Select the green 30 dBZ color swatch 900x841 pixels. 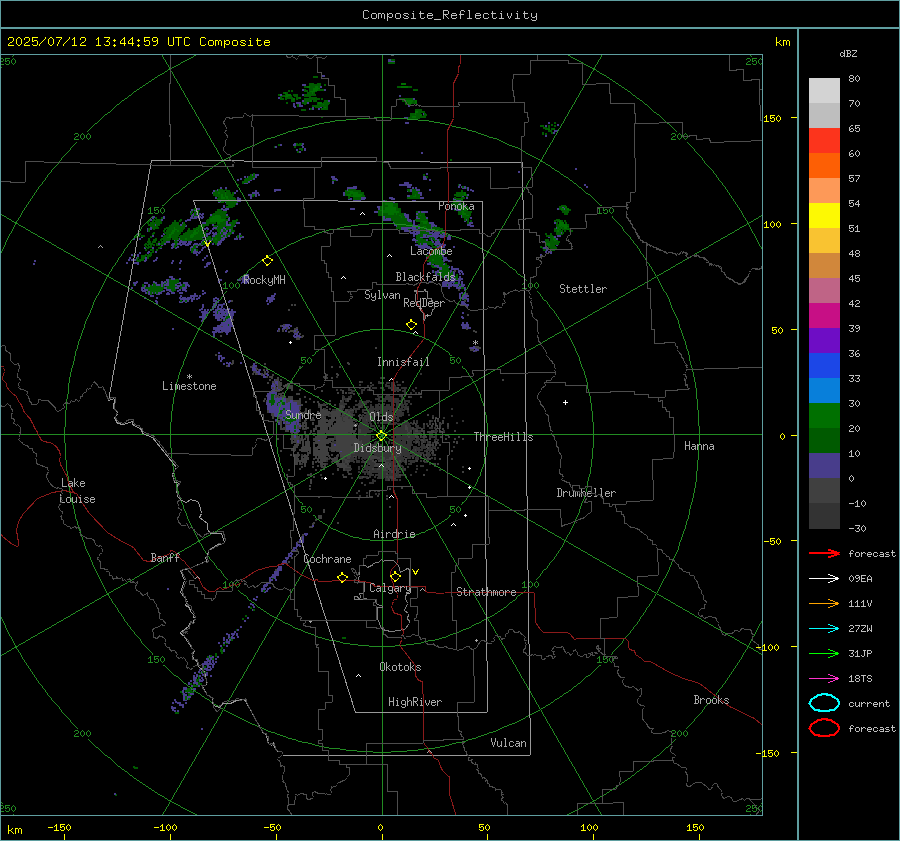(x=824, y=416)
